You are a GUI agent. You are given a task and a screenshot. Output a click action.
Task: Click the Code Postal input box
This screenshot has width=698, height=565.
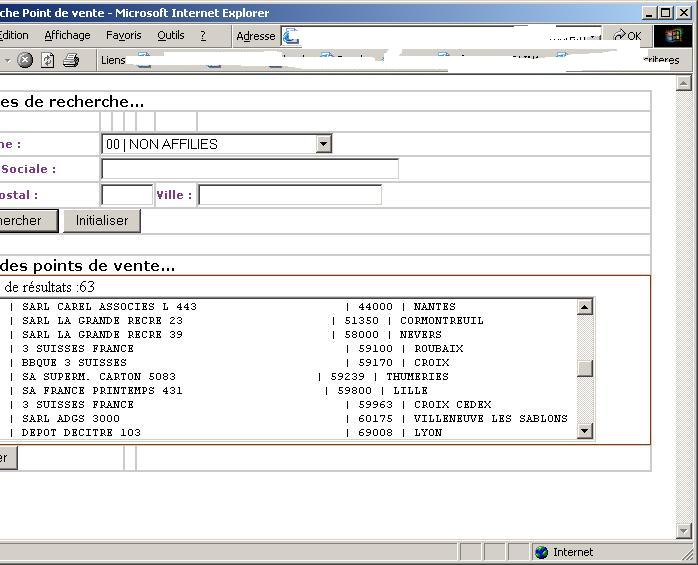127,195
